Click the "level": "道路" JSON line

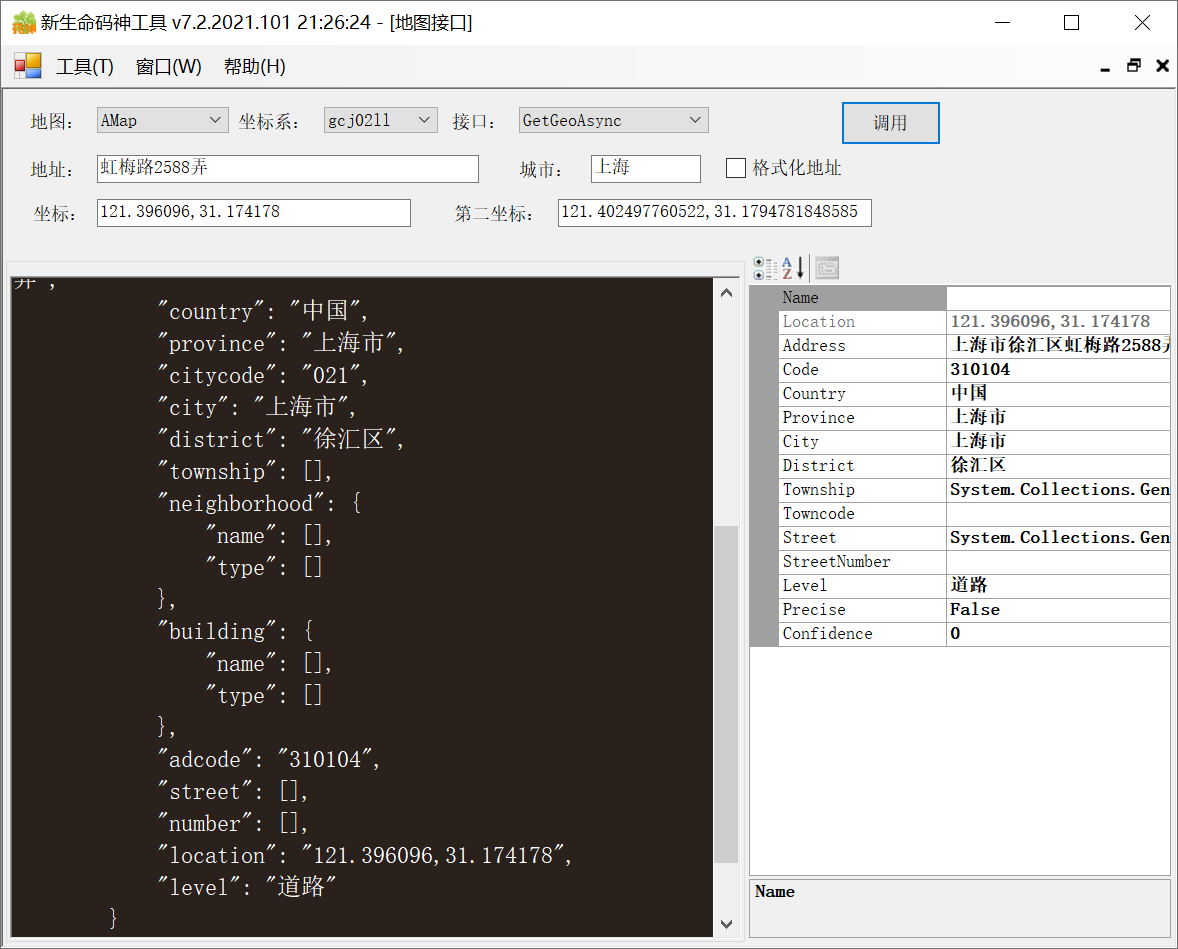pos(246,887)
